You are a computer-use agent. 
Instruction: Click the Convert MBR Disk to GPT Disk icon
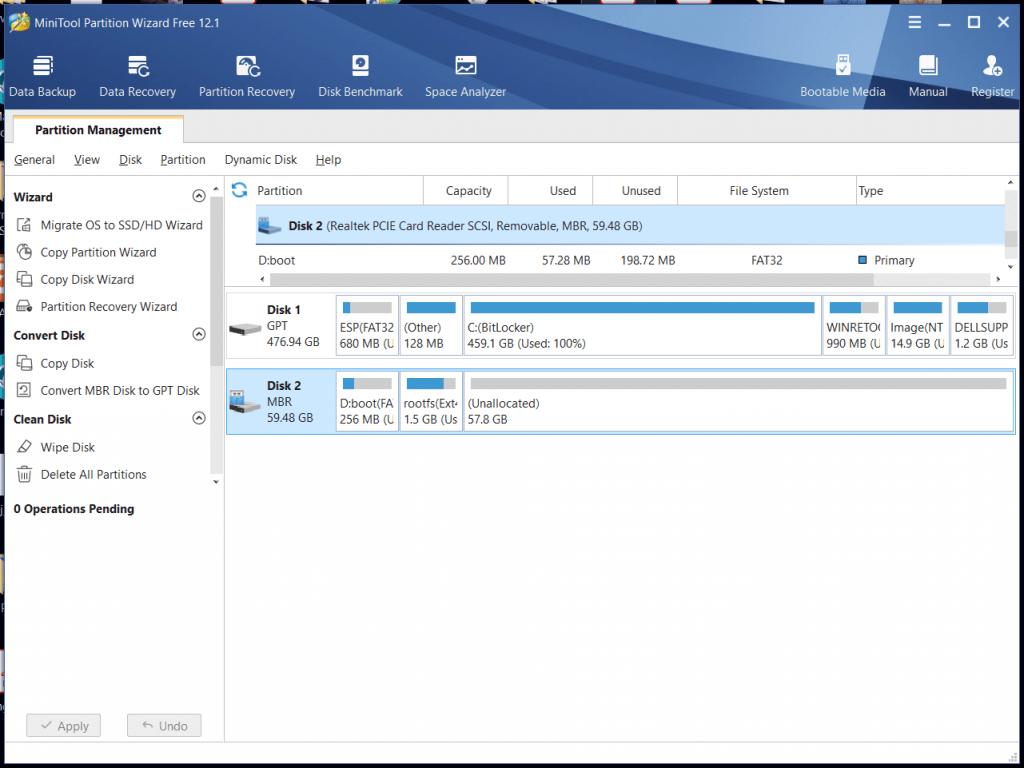coord(24,391)
